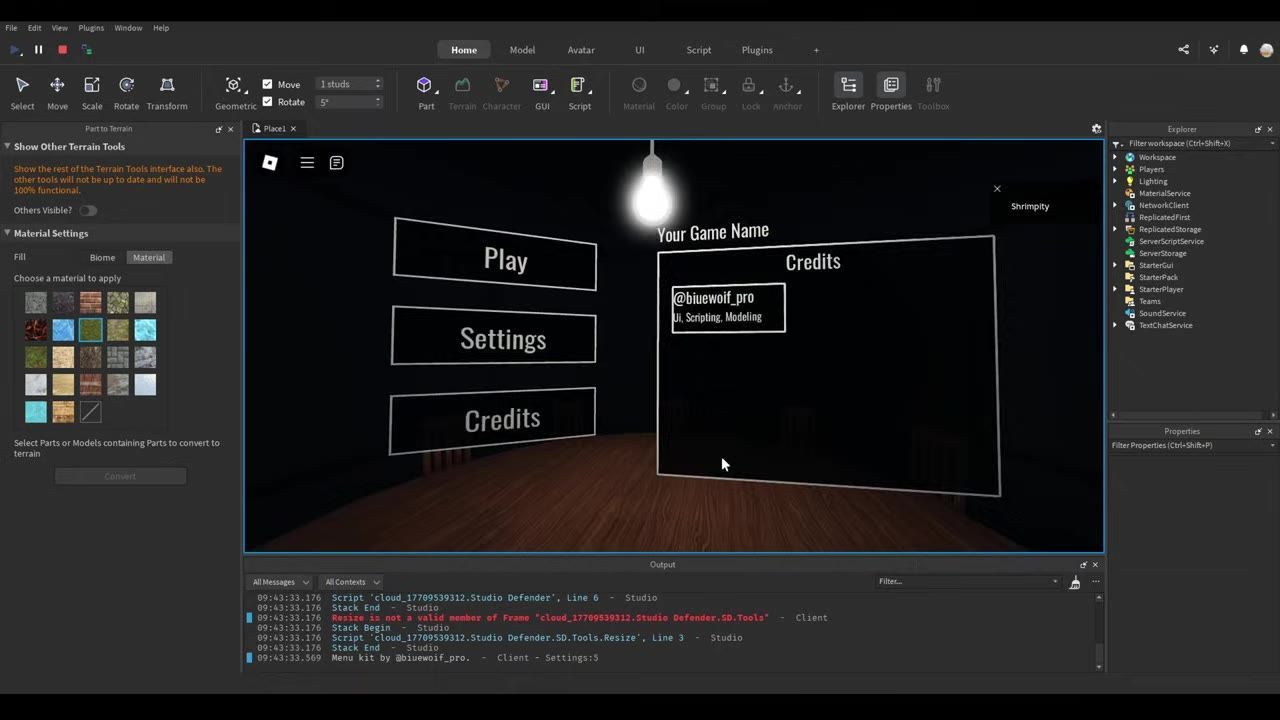Open the All Contexts dropdown

[x=352, y=582]
